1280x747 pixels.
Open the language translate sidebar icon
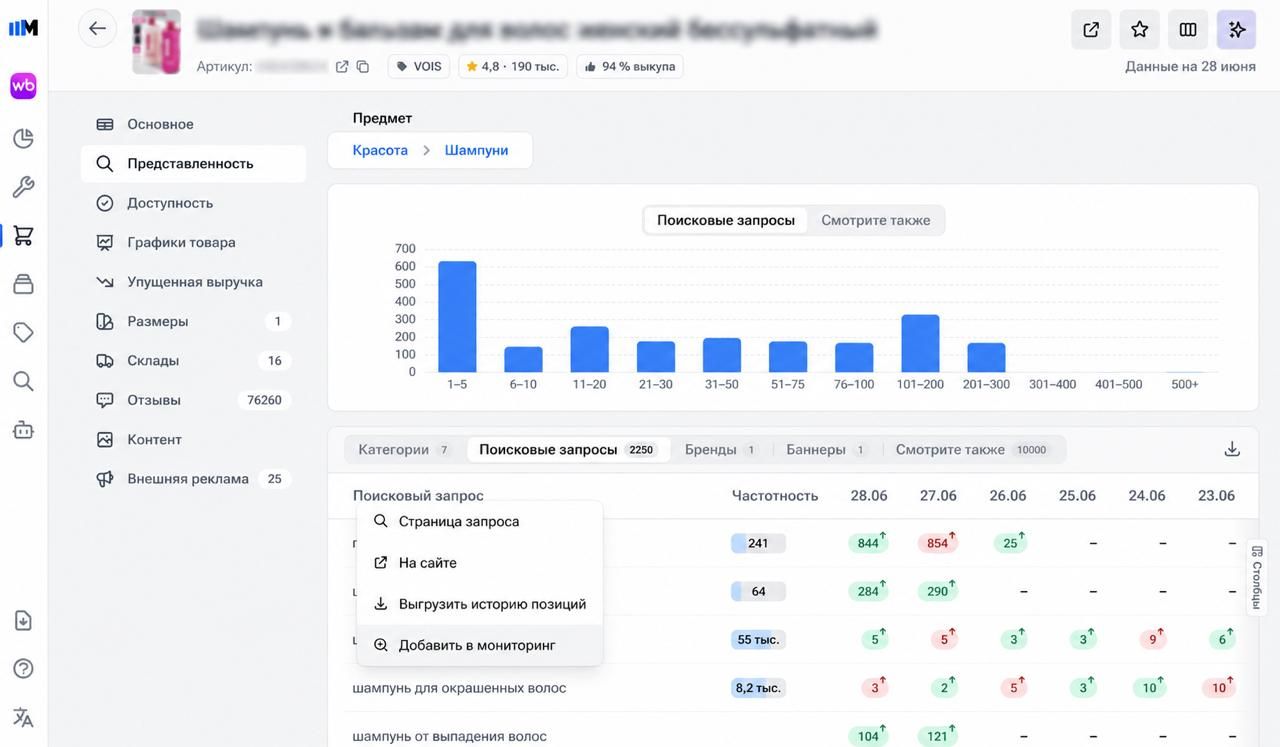(x=23, y=717)
